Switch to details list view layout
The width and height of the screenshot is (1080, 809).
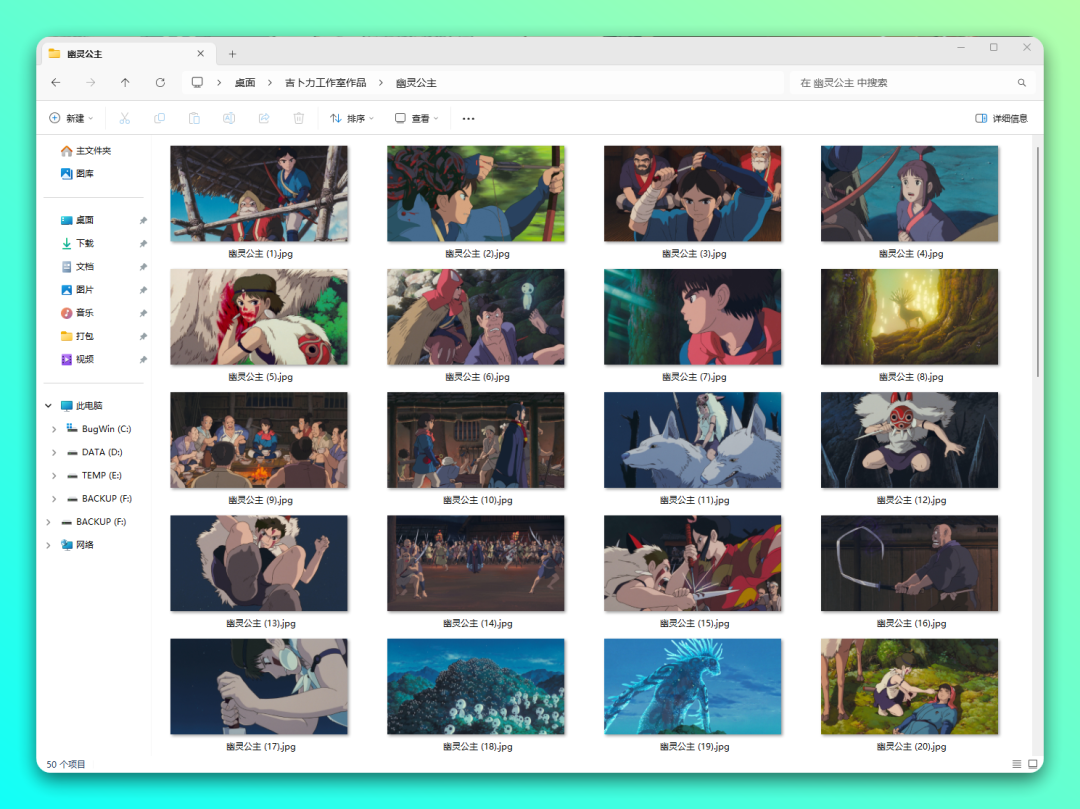point(1017,764)
